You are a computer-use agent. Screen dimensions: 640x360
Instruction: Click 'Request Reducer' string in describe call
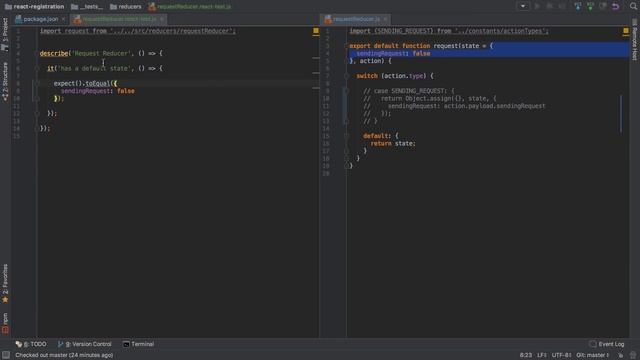click(102, 53)
